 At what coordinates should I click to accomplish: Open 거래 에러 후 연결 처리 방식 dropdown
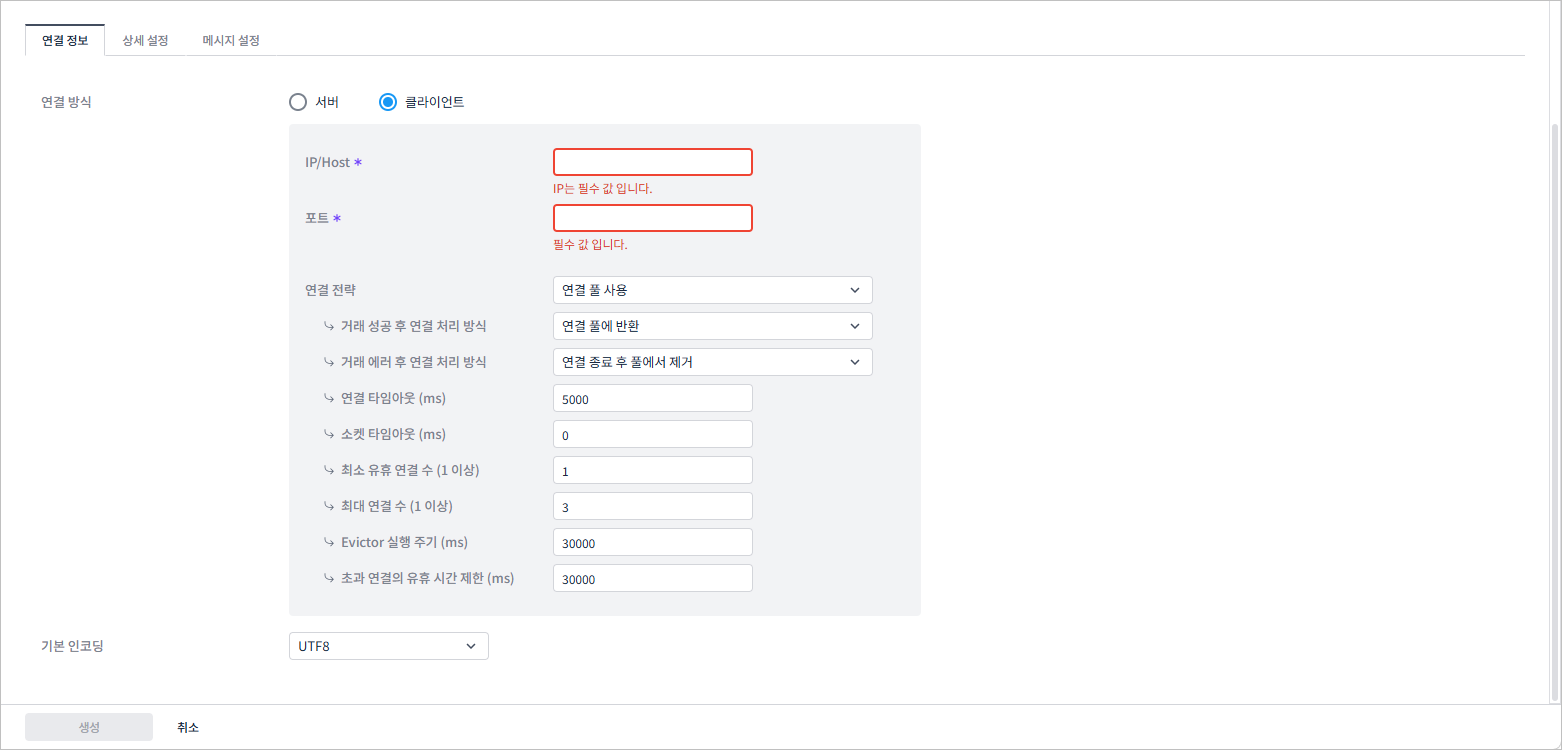(x=713, y=362)
